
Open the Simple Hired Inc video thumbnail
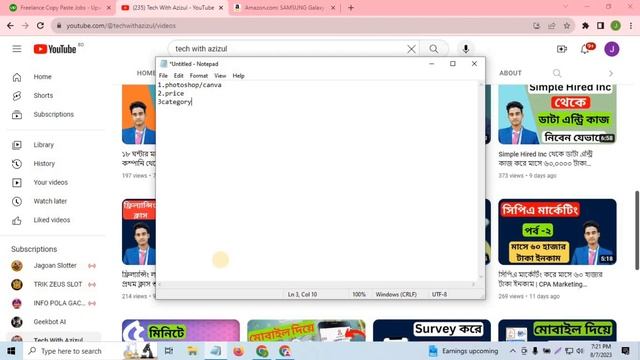coord(557,114)
